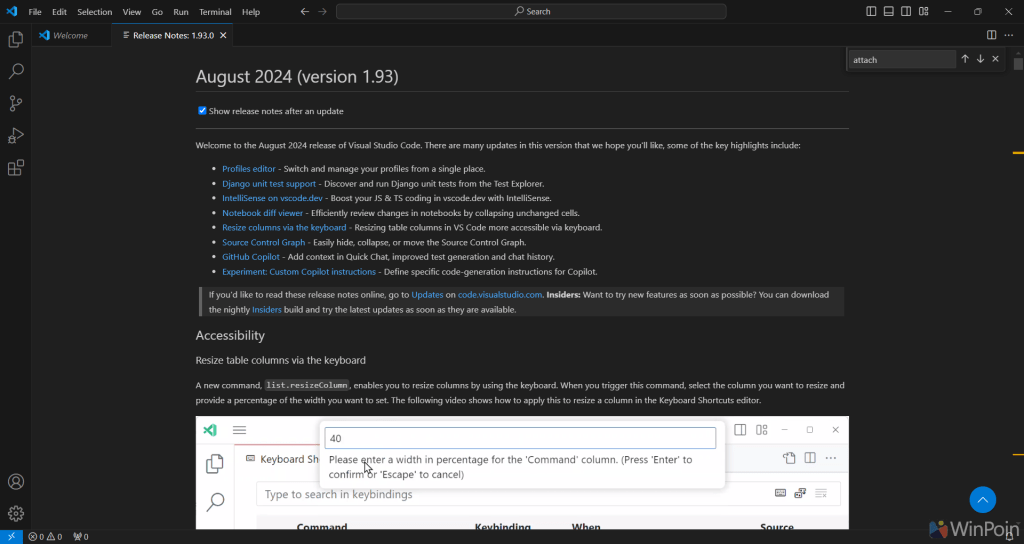This screenshot has width=1024, height=544.
Task: Open the Source Control view
Action: tap(16, 103)
